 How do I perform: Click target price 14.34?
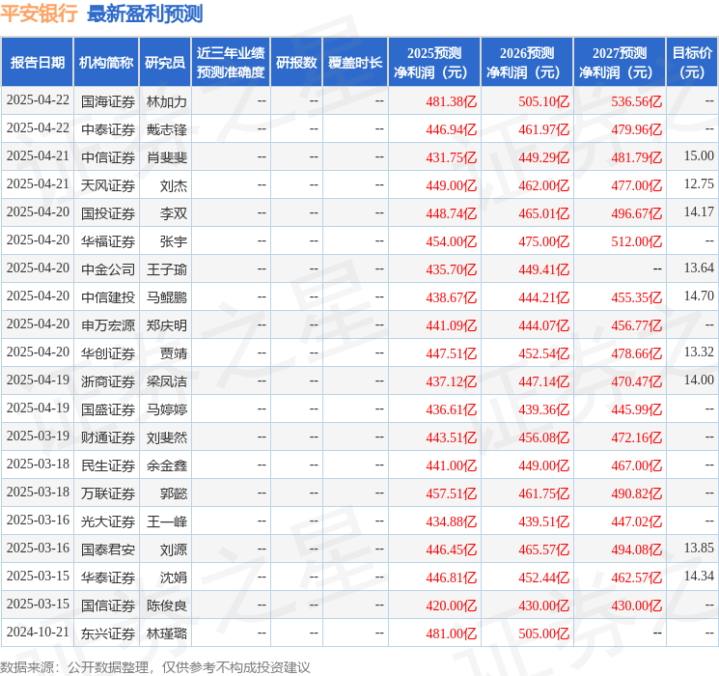[699, 576]
